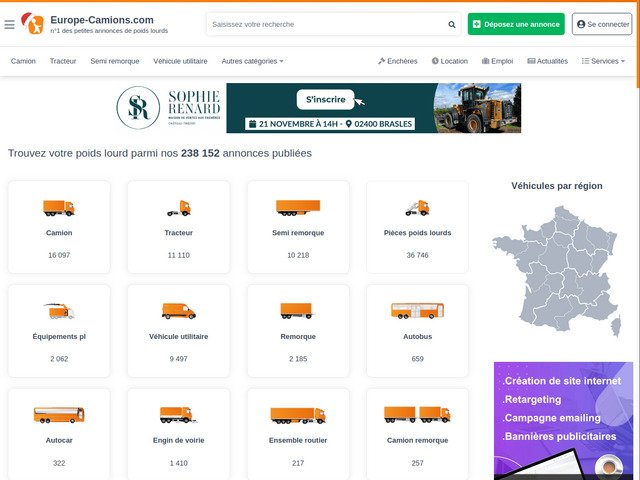Open the Tracteur menu item
The width and height of the screenshot is (640, 480).
[x=63, y=61]
